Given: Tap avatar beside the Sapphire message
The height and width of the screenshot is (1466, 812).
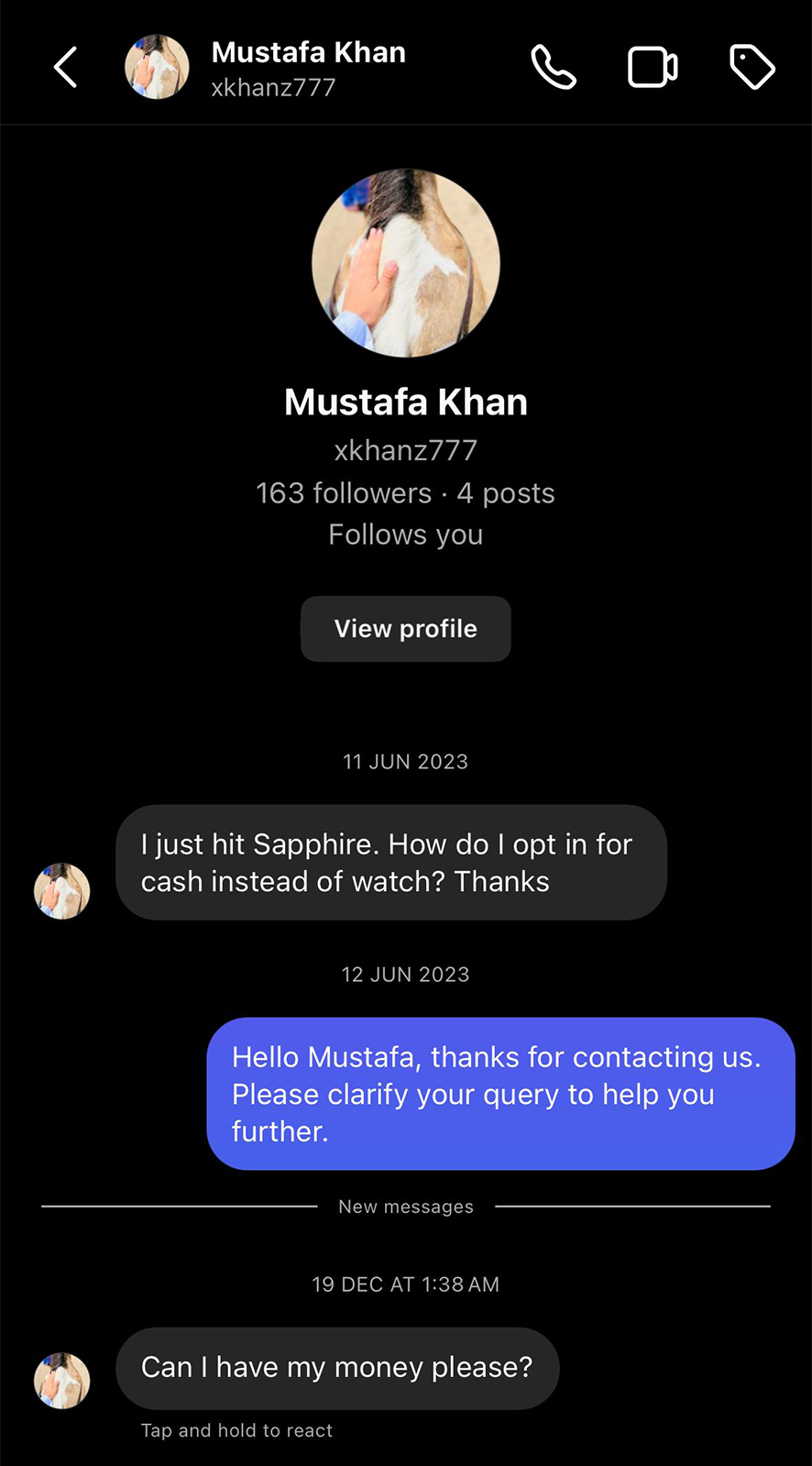Looking at the screenshot, I should click(x=62, y=891).
